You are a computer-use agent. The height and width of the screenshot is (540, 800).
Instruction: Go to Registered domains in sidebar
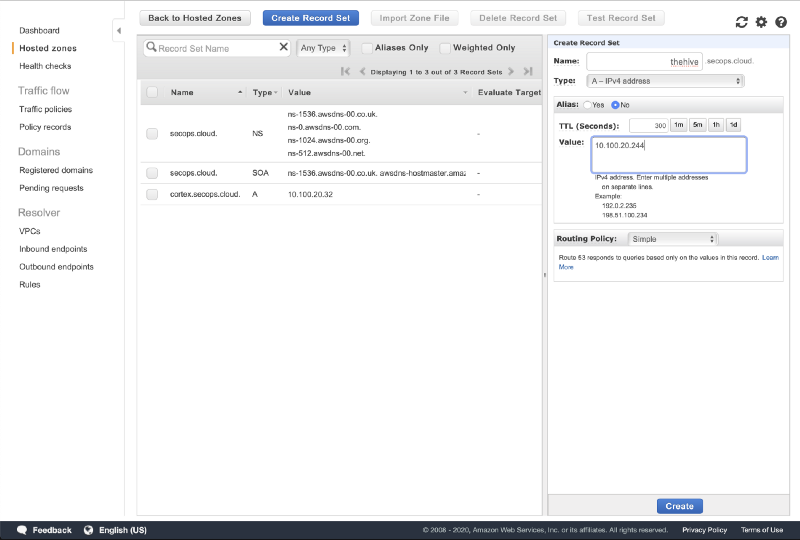click(x=56, y=170)
